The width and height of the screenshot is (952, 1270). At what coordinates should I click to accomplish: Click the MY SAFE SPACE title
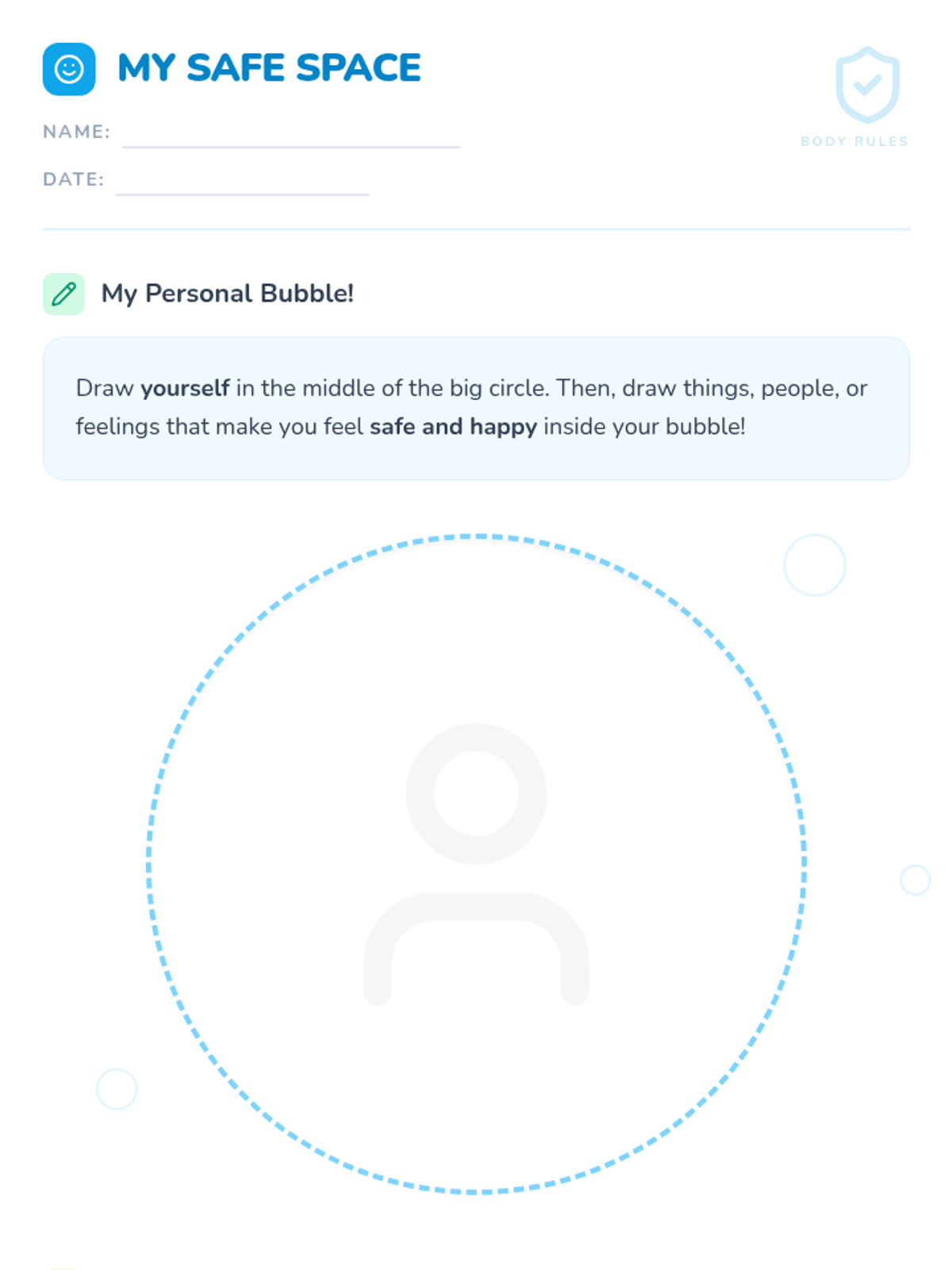[269, 68]
